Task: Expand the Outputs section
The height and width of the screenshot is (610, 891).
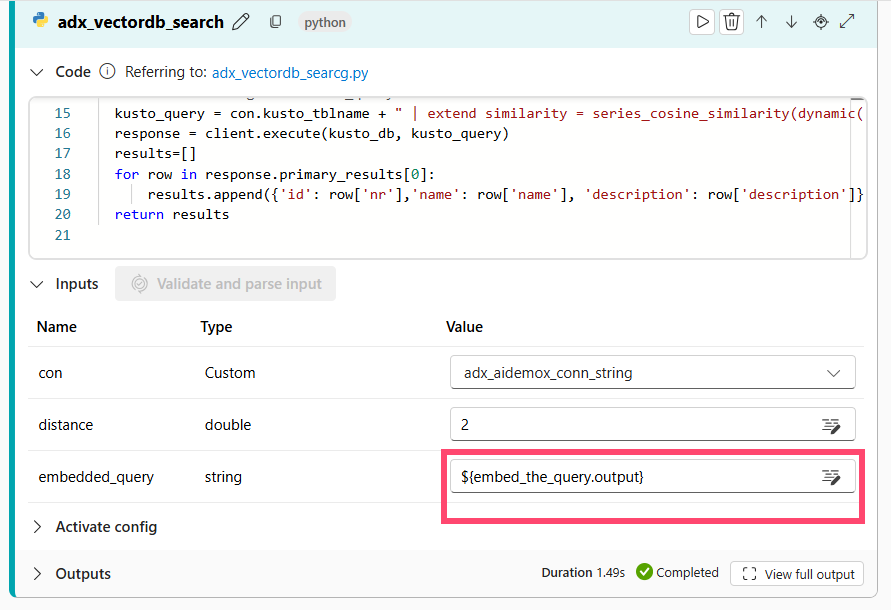Action: [38, 574]
